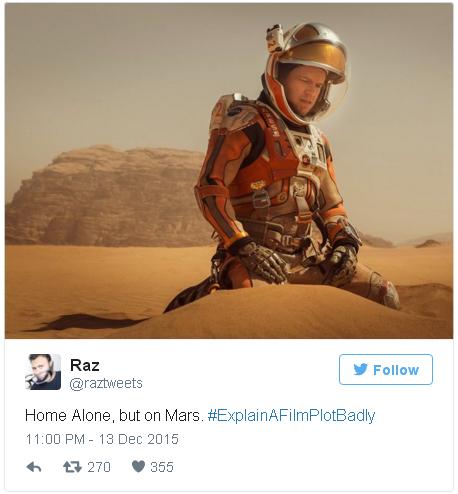Click the Twitter bird icon in Follow button
Screen dimensions: 458x494
[x=360, y=370]
